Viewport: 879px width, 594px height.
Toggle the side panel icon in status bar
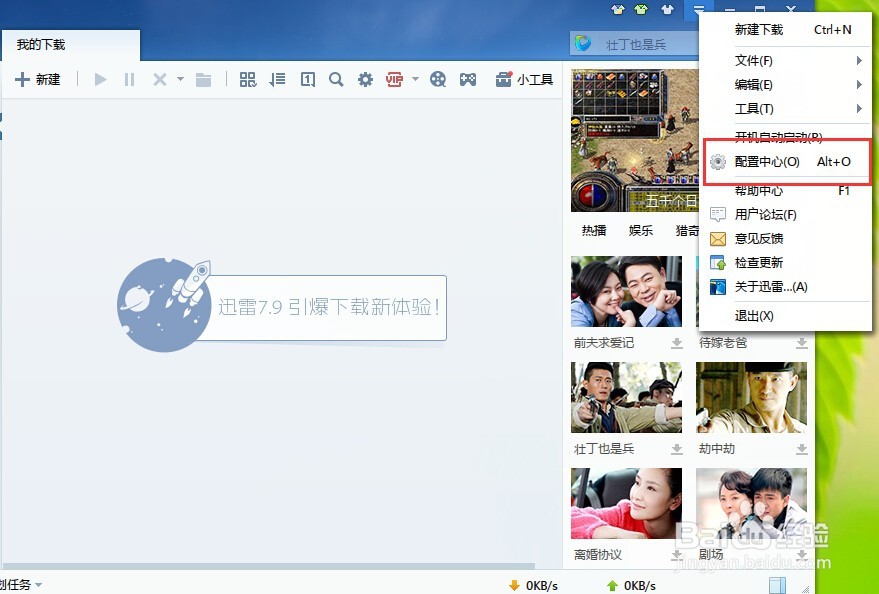(x=777, y=585)
